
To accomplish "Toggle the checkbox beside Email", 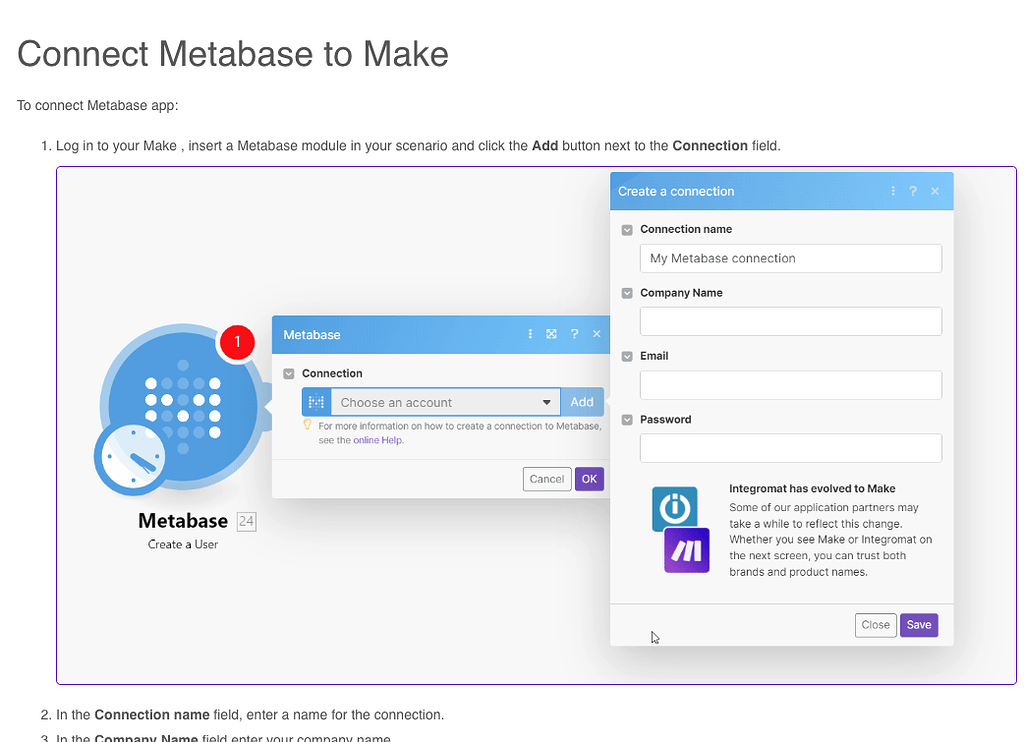I will 626,356.
